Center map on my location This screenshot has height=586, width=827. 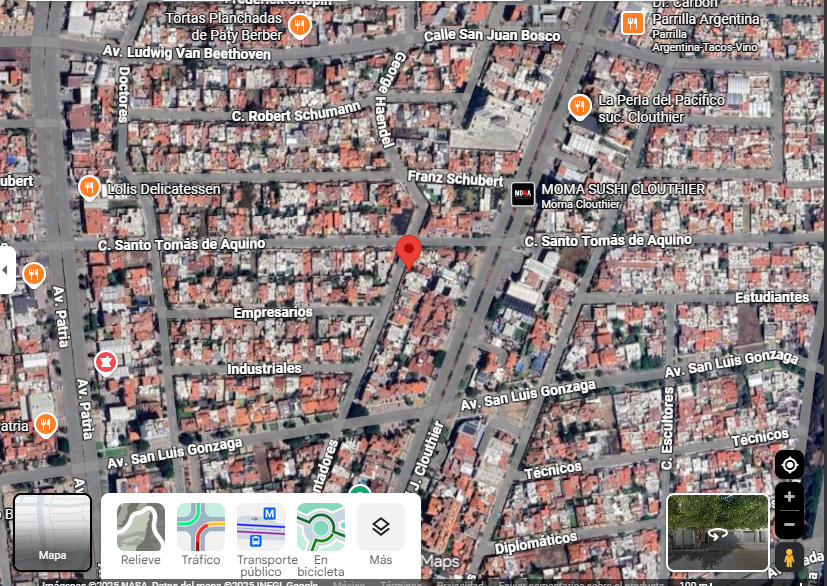(789, 465)
